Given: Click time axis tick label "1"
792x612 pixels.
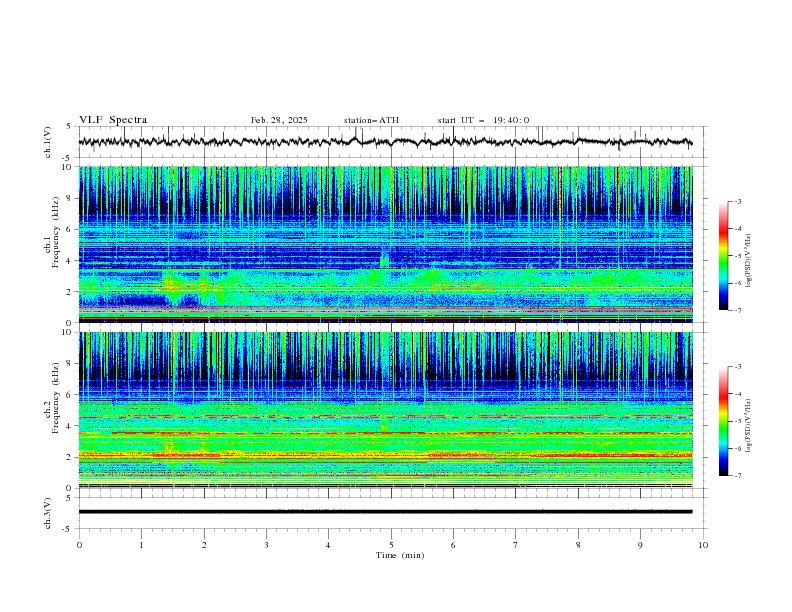Looking at the screenshot, I should [141, 545].
